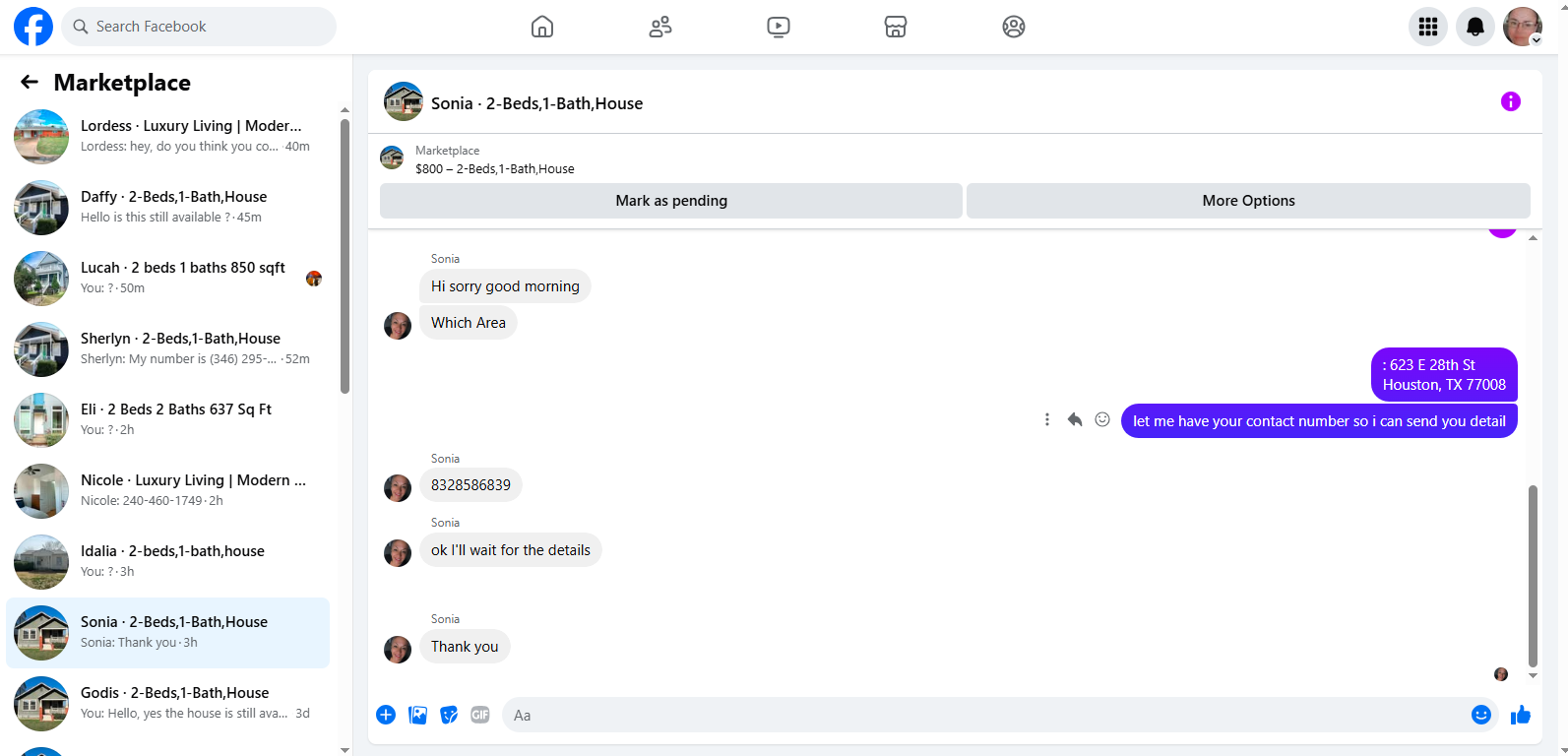Focus the Search Facebook field

click(x=199, y=27)
